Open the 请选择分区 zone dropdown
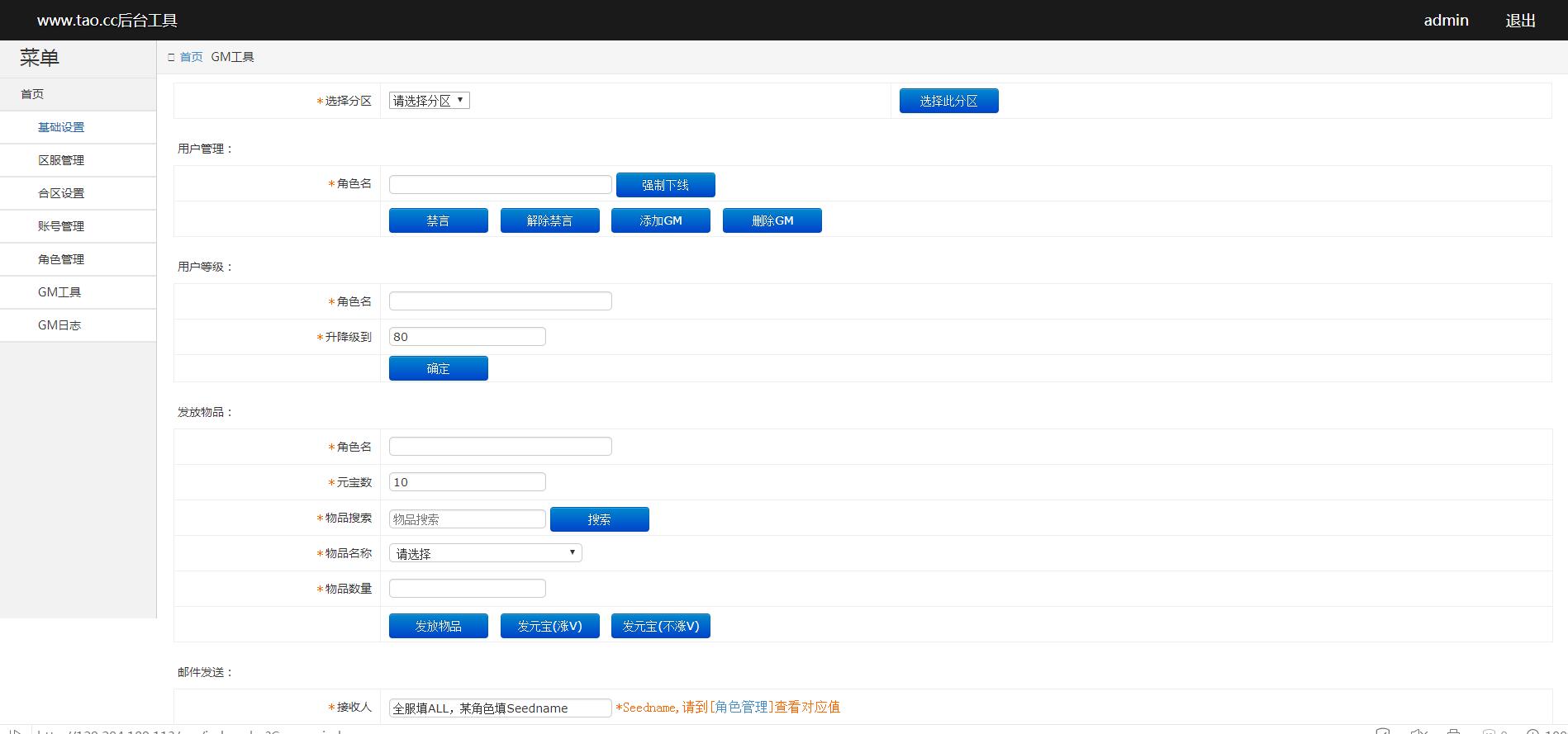Image resolution: width=1568 pixels, height=734 pixels. (429, 101)
